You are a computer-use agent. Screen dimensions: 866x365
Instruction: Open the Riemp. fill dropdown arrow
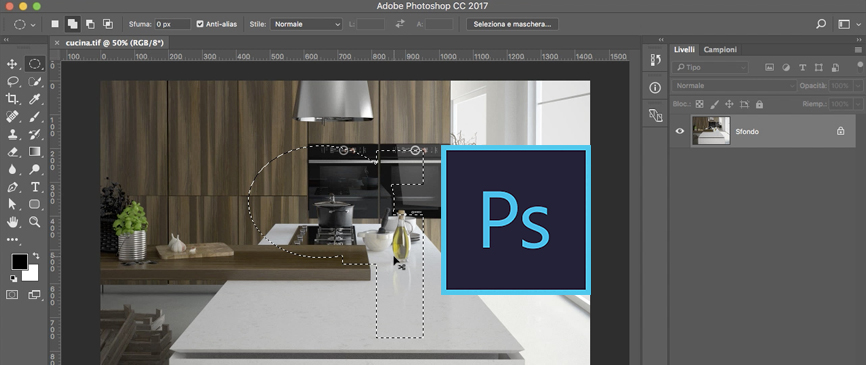pos(858,104)
